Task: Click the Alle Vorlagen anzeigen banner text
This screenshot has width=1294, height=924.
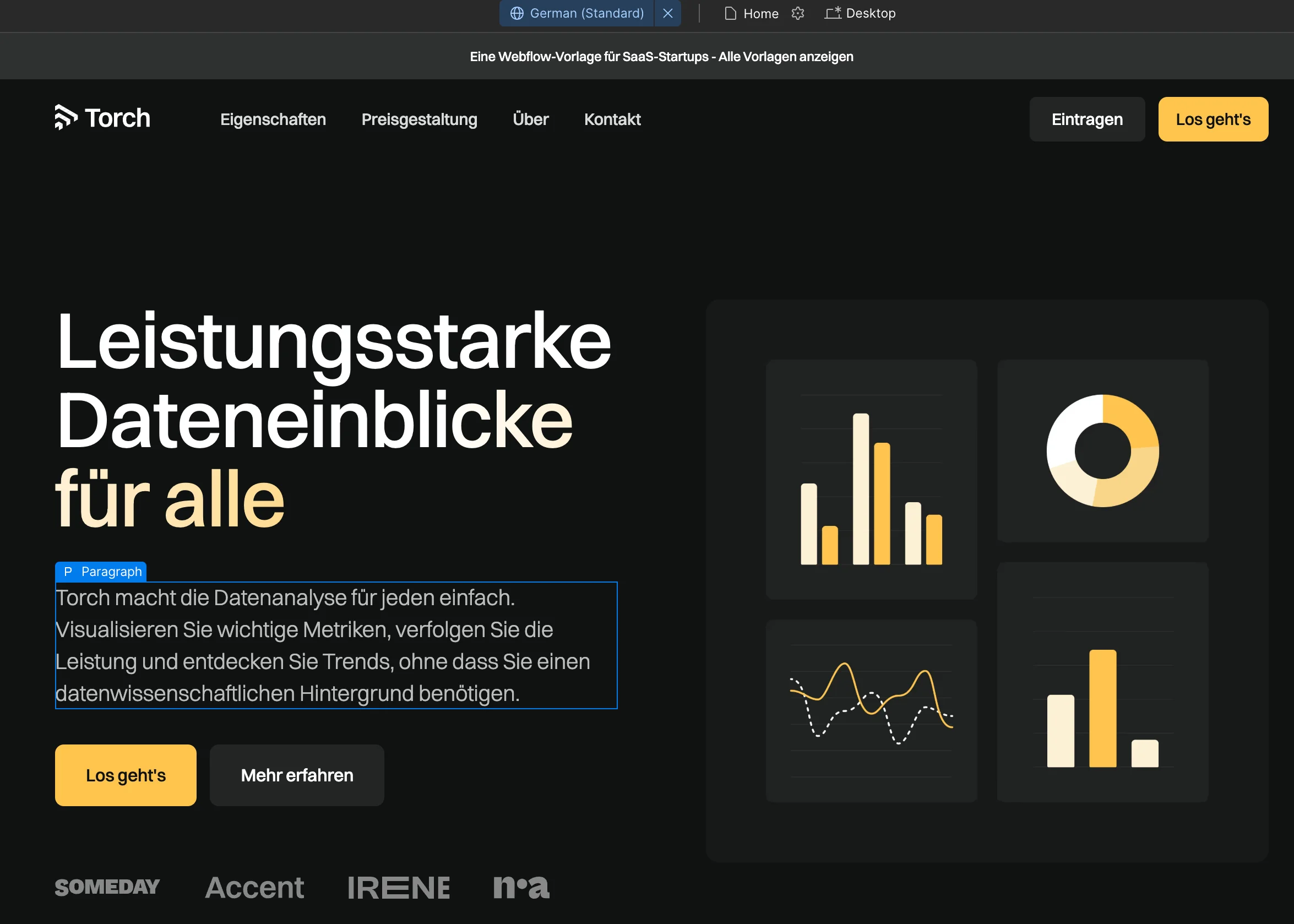Action: (786, 57)
